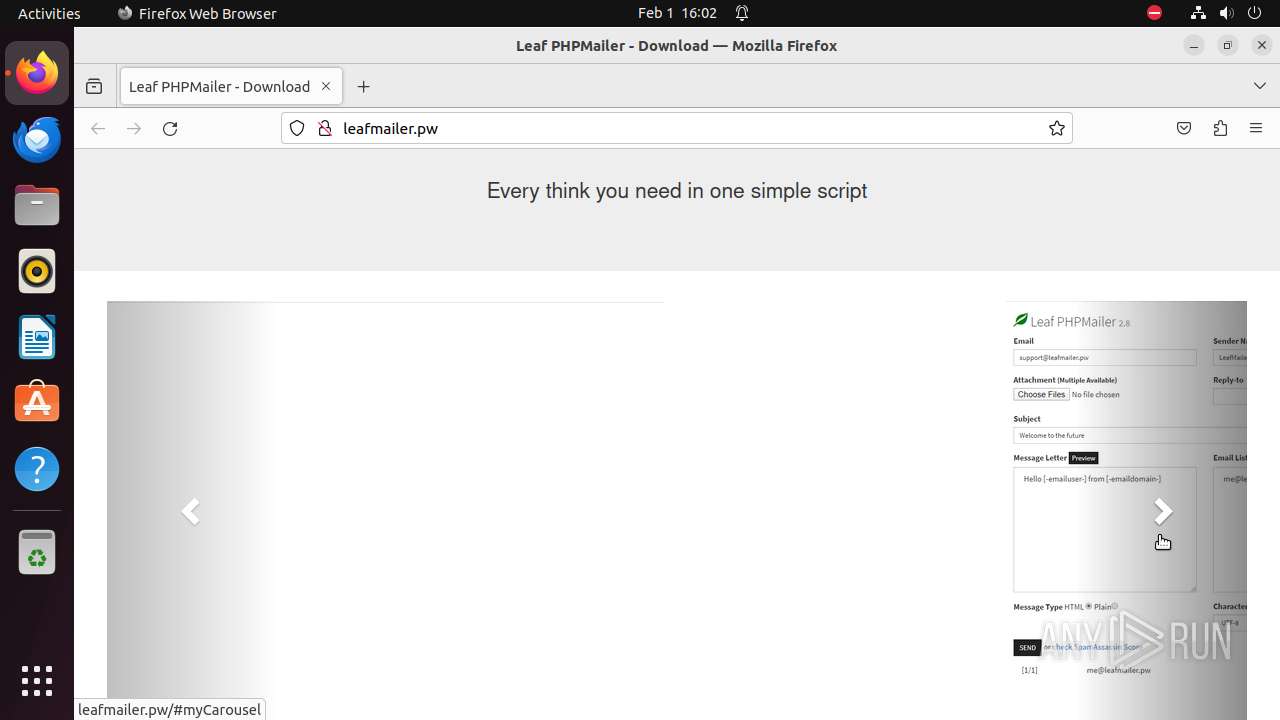The image size is (1280, 720).
Task: Click the Leaf PHPMailer screenshot slide
Action: point(1126,510)
